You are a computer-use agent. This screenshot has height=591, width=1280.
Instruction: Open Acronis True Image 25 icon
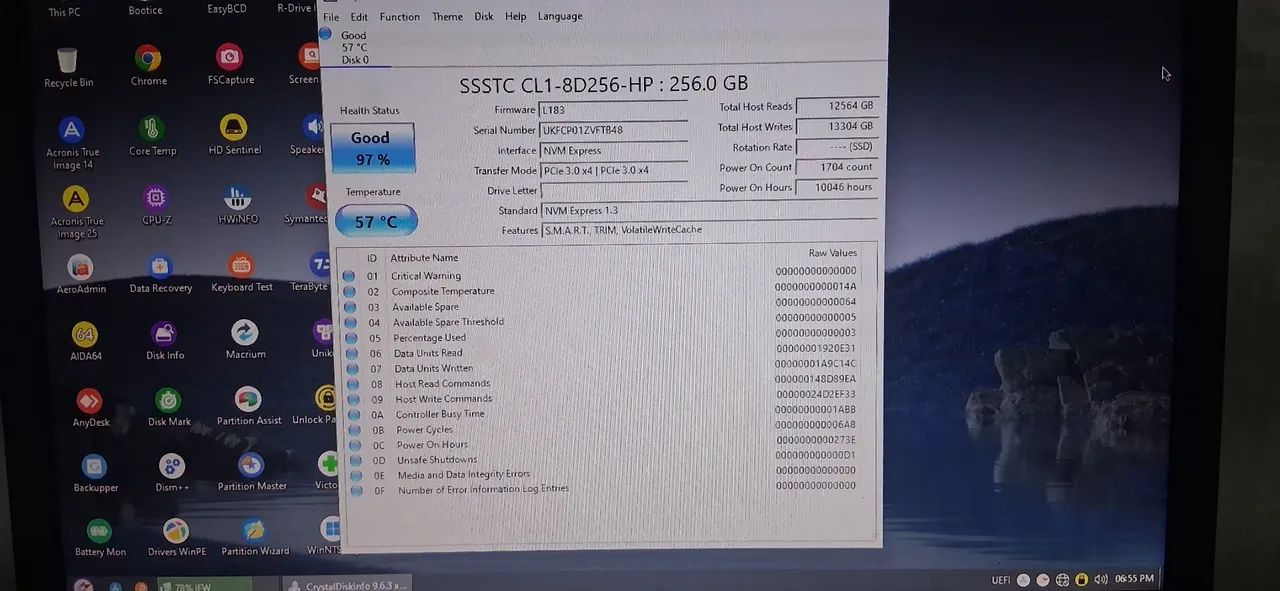(x=76, y=213)
